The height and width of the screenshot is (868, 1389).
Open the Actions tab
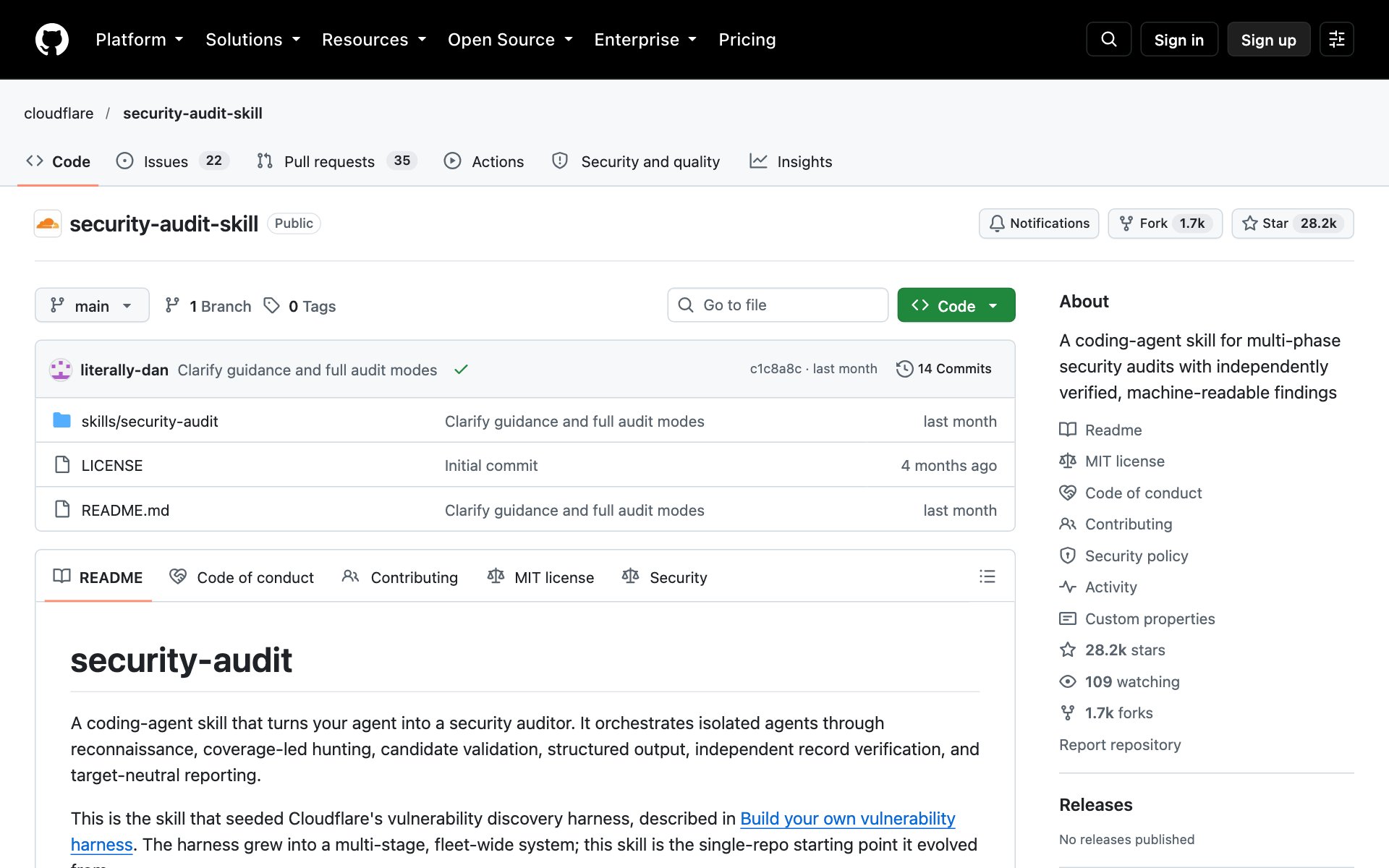click(484, 161)
